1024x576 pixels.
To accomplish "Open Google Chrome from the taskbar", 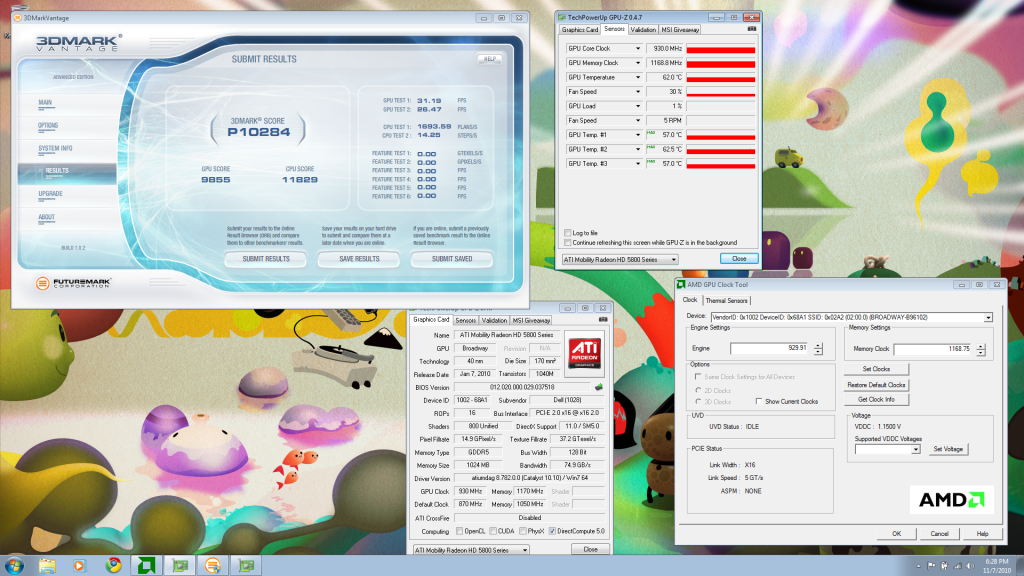I will [114, 566].
